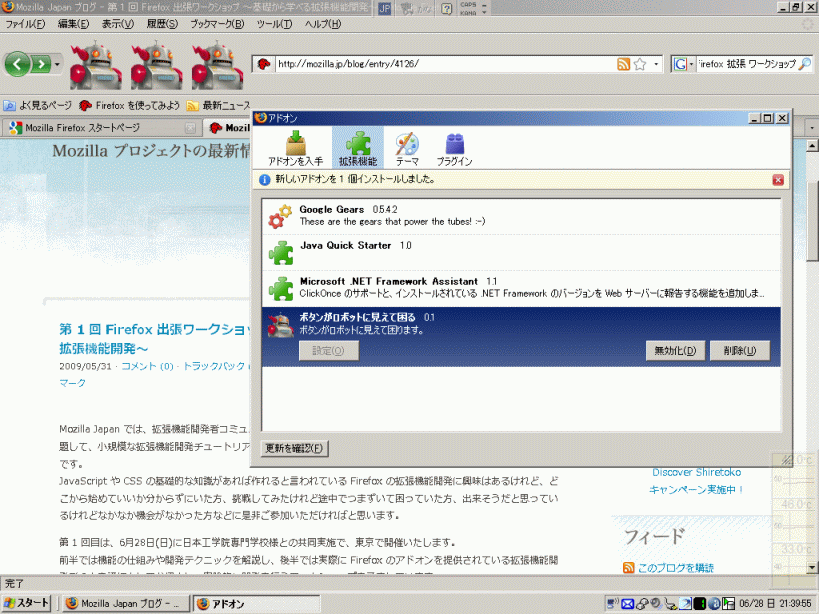This screenshot has height=614, width=819.
Task: Close the Mozilla Firefox スタートページ tab
Action: [x=191, y=128]
